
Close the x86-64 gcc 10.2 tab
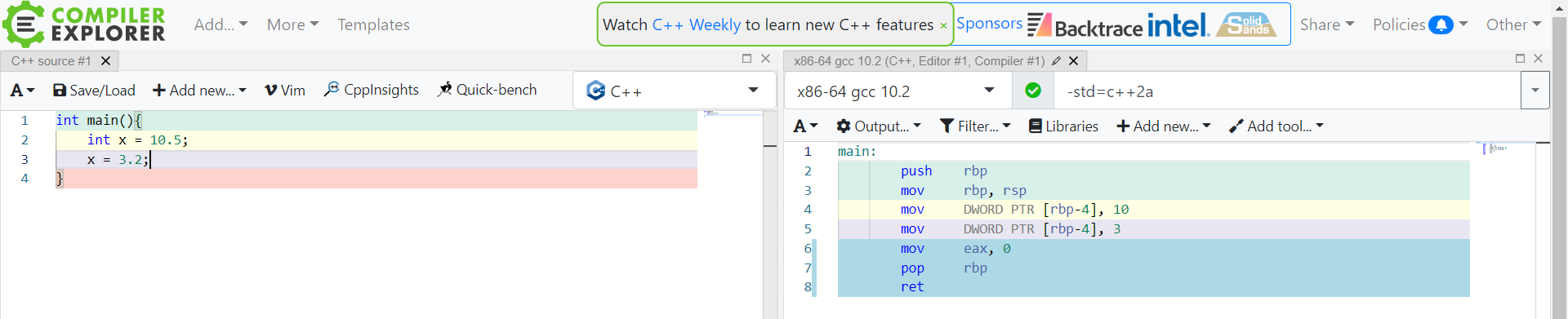click(1074, 61)
